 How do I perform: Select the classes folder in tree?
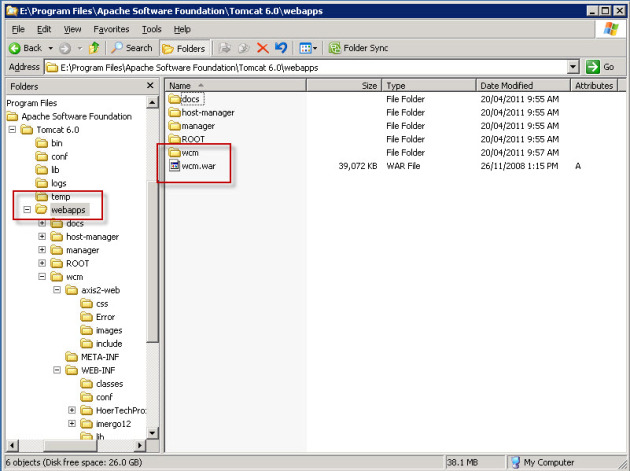click(102, 383)
